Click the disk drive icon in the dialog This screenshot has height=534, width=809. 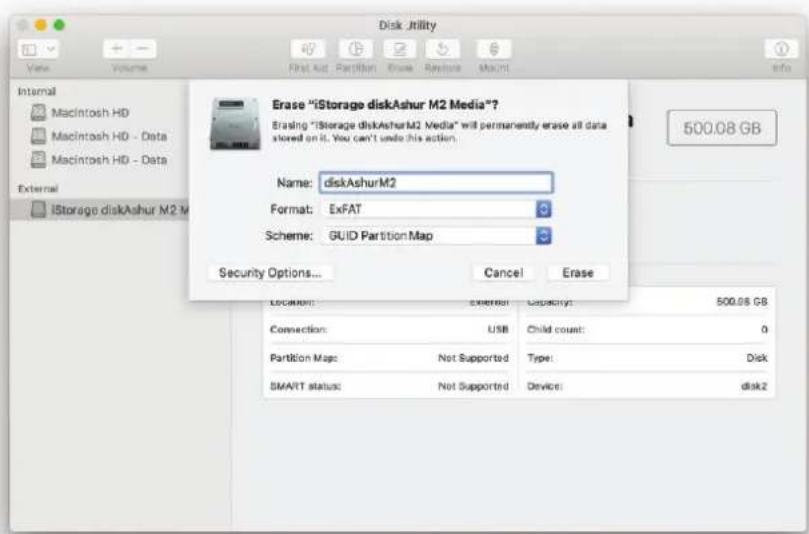(x=235, y=124)
